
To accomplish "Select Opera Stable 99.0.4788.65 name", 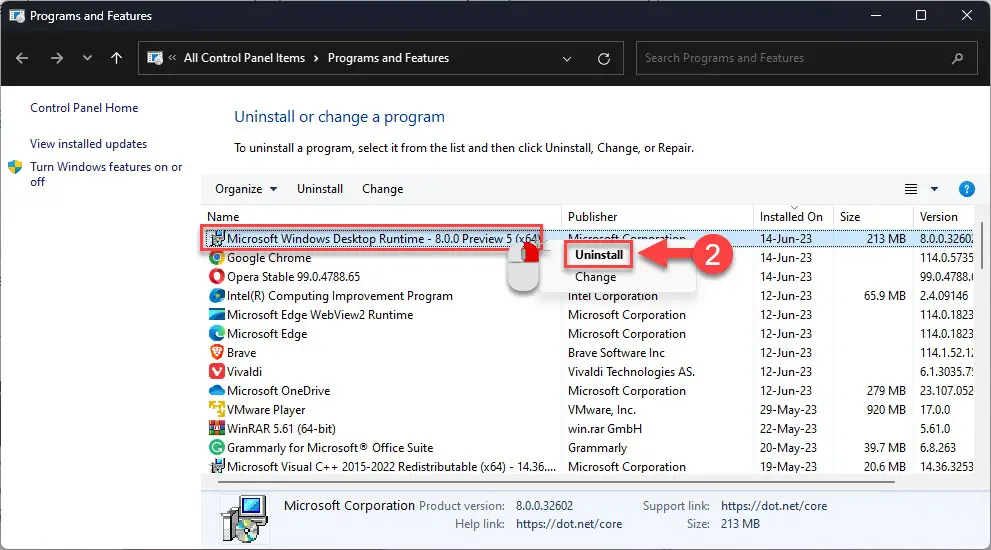I will (x=293, y=277).
